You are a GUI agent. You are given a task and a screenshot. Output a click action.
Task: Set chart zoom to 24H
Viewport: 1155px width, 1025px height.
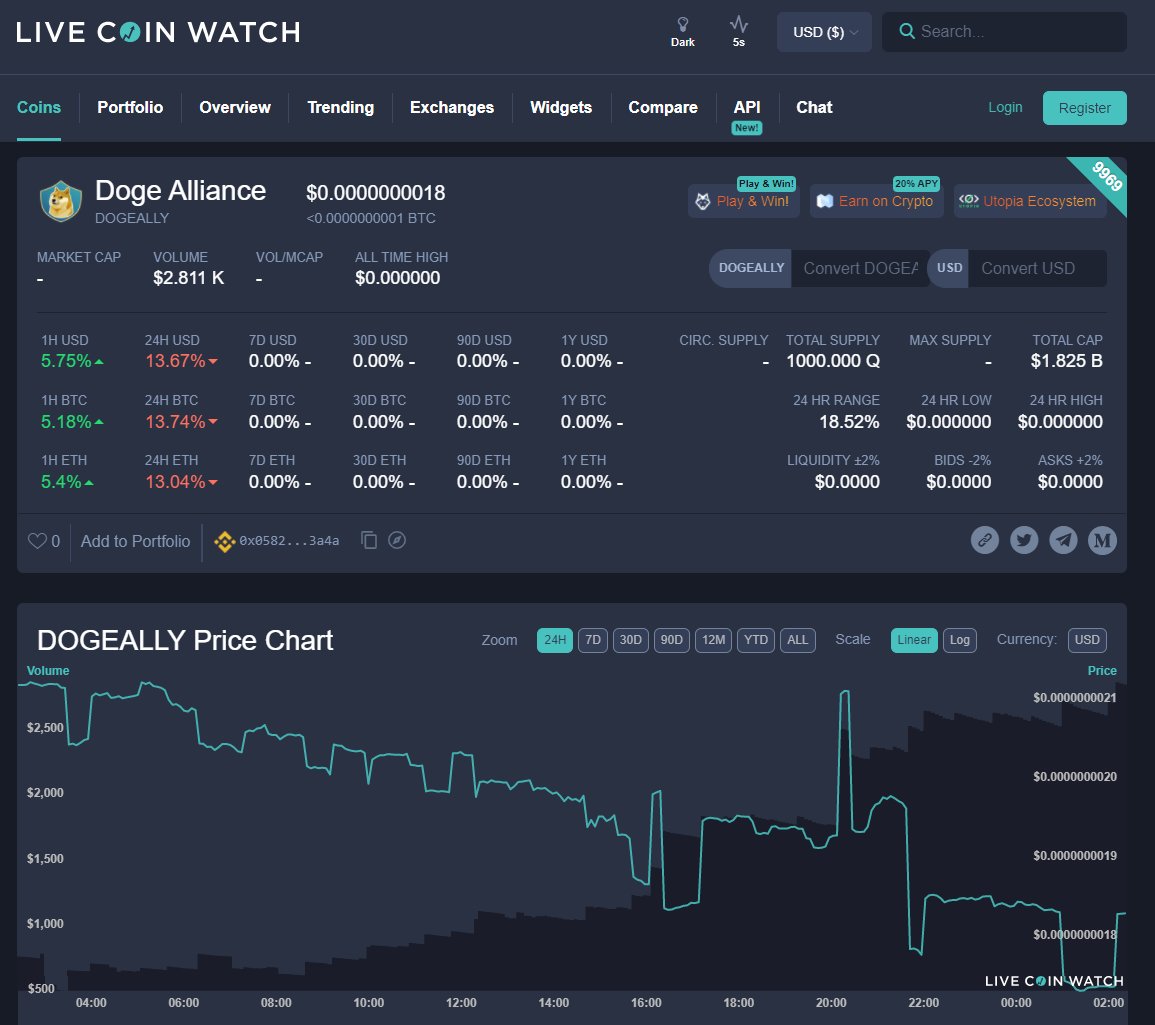click(555, 640)
